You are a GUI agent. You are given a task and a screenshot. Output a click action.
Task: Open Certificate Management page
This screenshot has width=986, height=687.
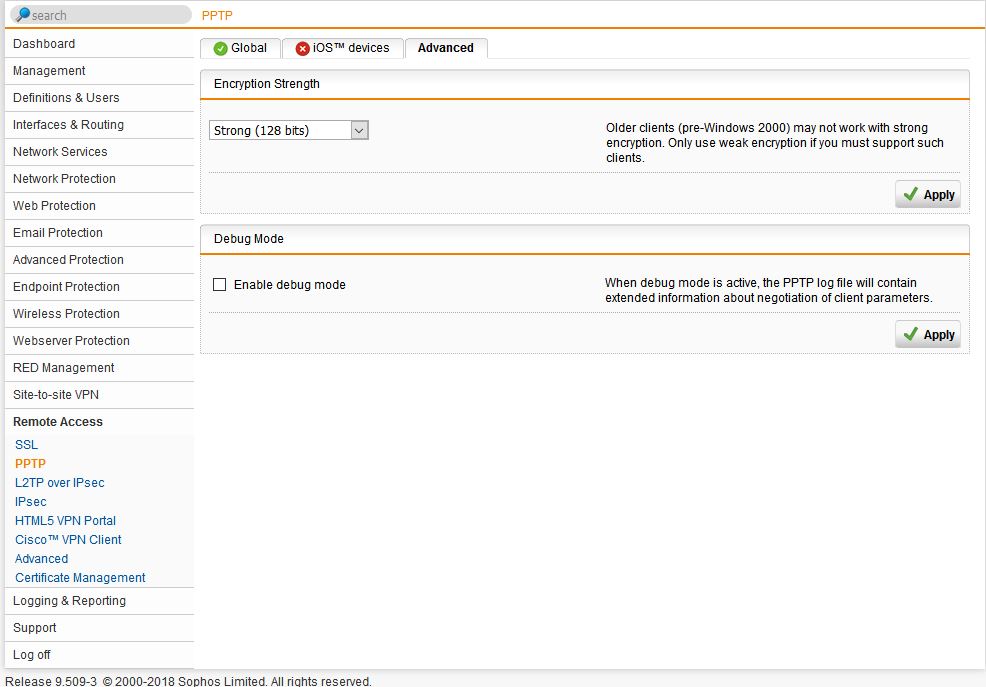[80, 578]
